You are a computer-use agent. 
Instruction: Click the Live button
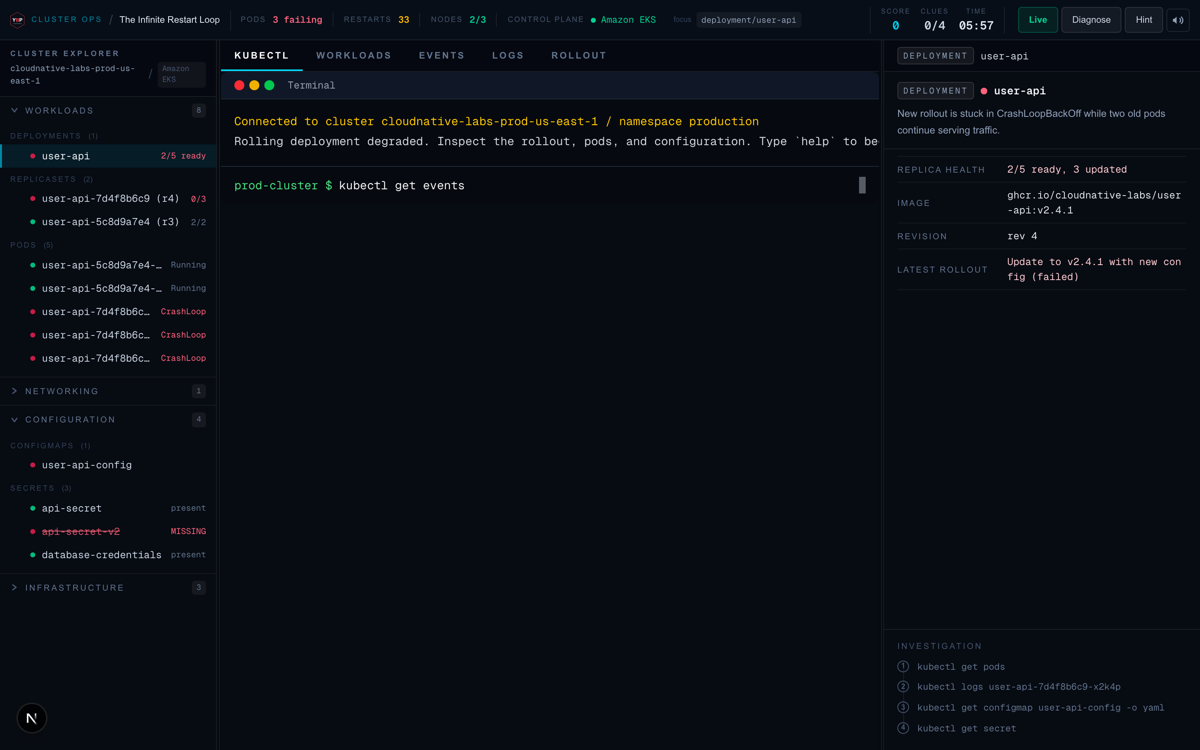1038,20
